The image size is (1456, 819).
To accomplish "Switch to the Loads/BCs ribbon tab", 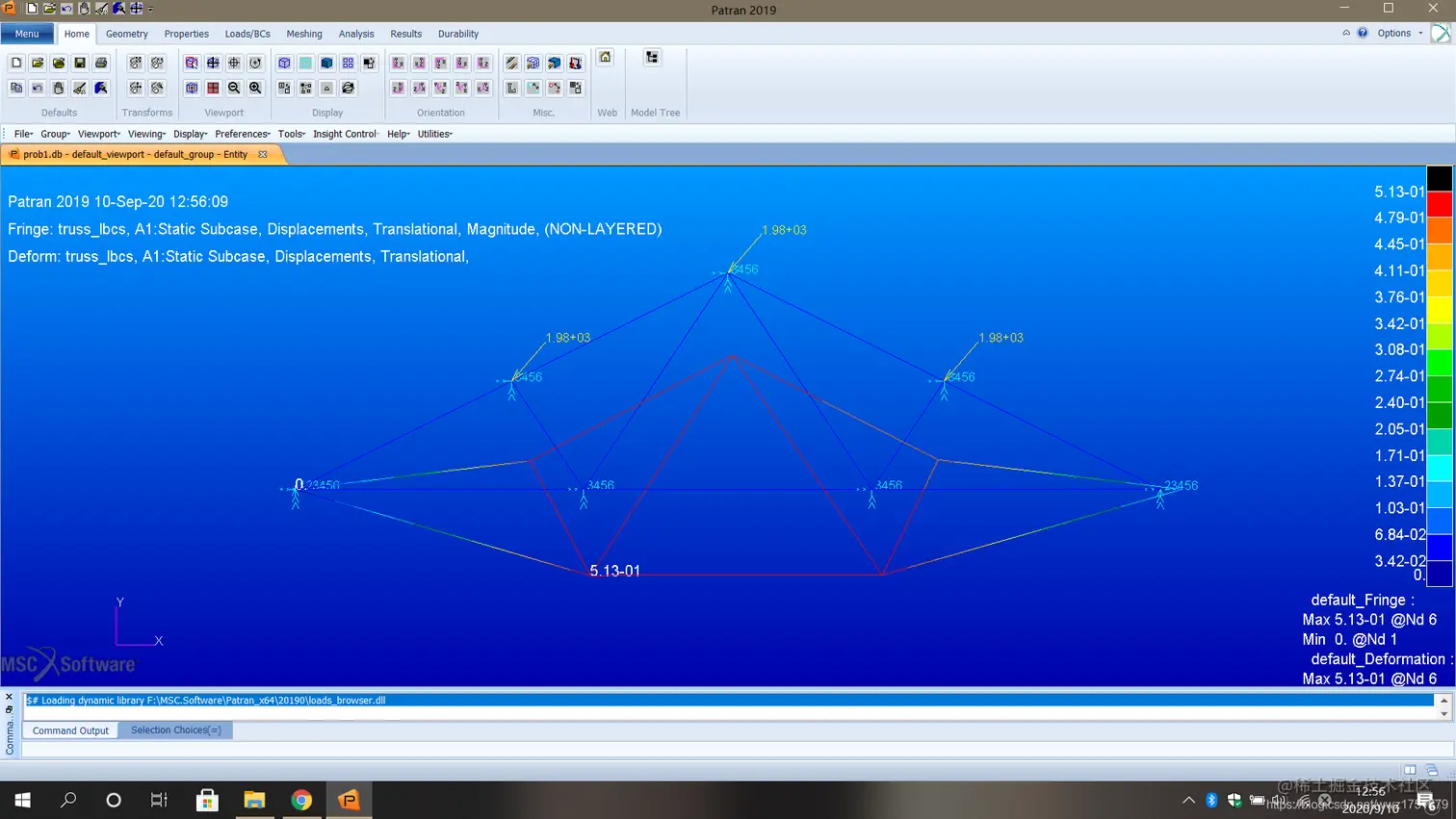I will click(x=247, y=34).
